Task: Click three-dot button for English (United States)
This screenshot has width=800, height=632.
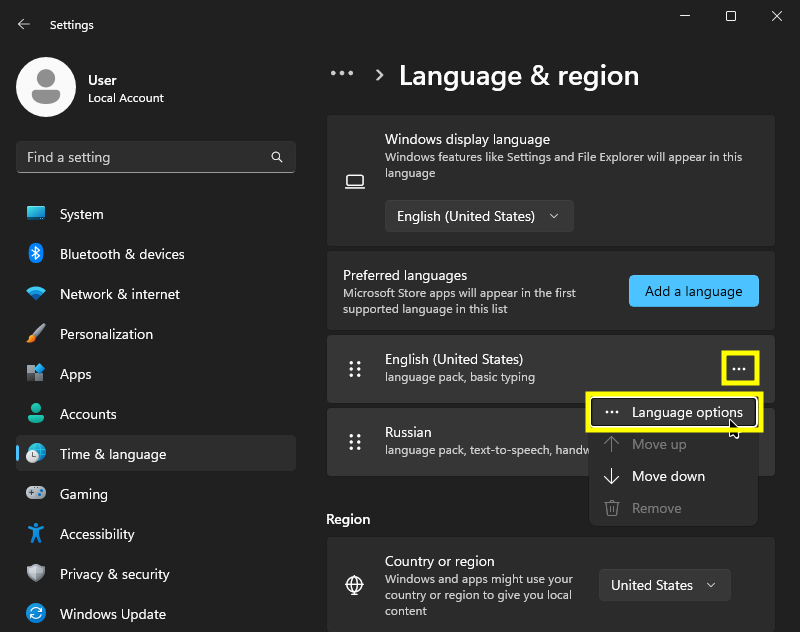Action: pos(739,369)
